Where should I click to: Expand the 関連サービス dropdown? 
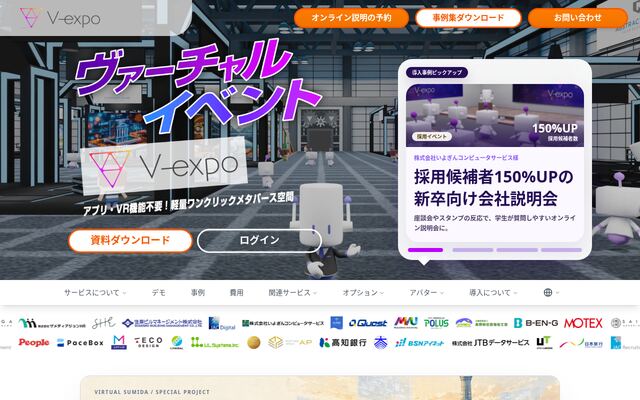click(x=292, y=293)
